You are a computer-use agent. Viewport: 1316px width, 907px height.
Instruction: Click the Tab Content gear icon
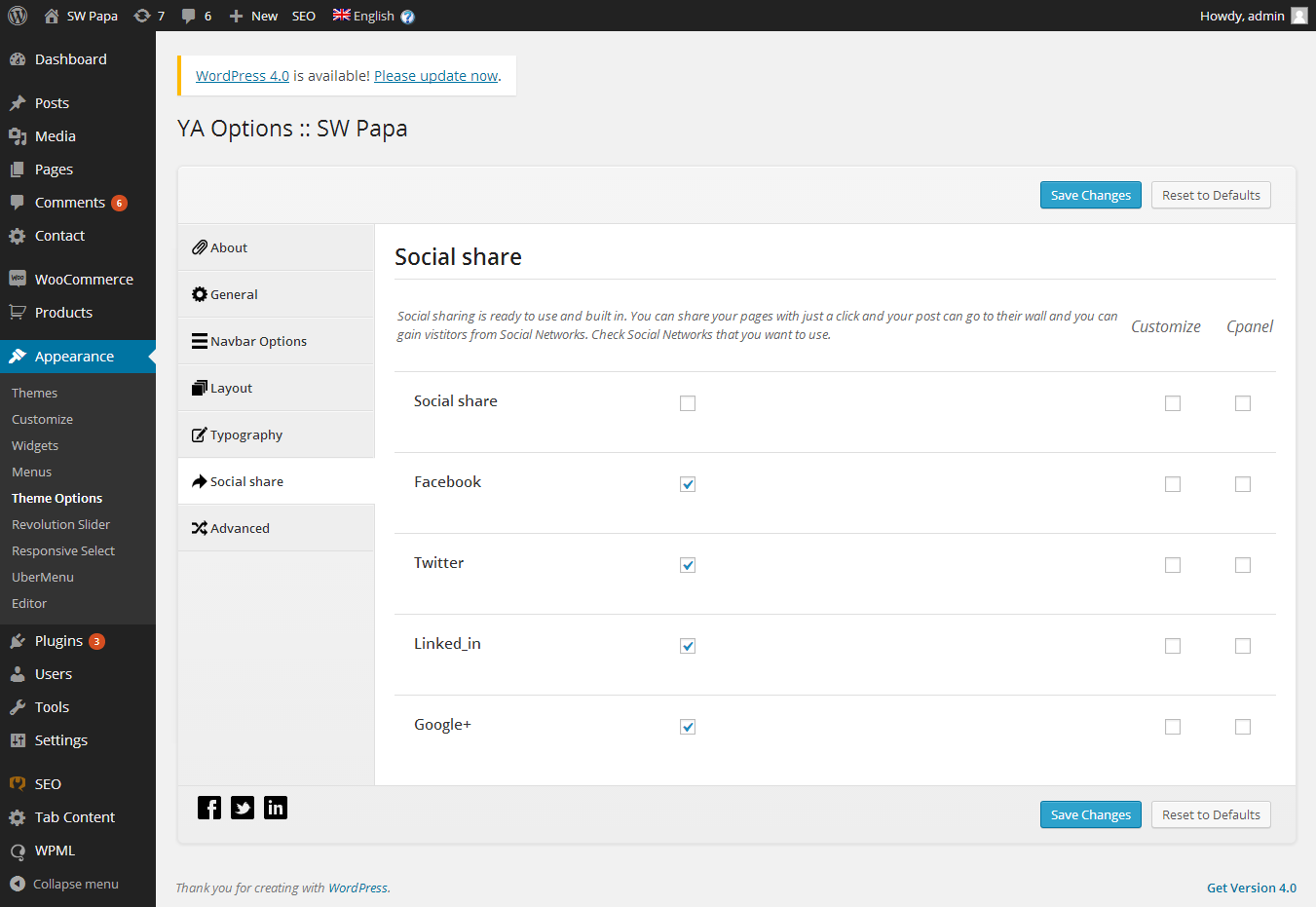coord(18,817)
